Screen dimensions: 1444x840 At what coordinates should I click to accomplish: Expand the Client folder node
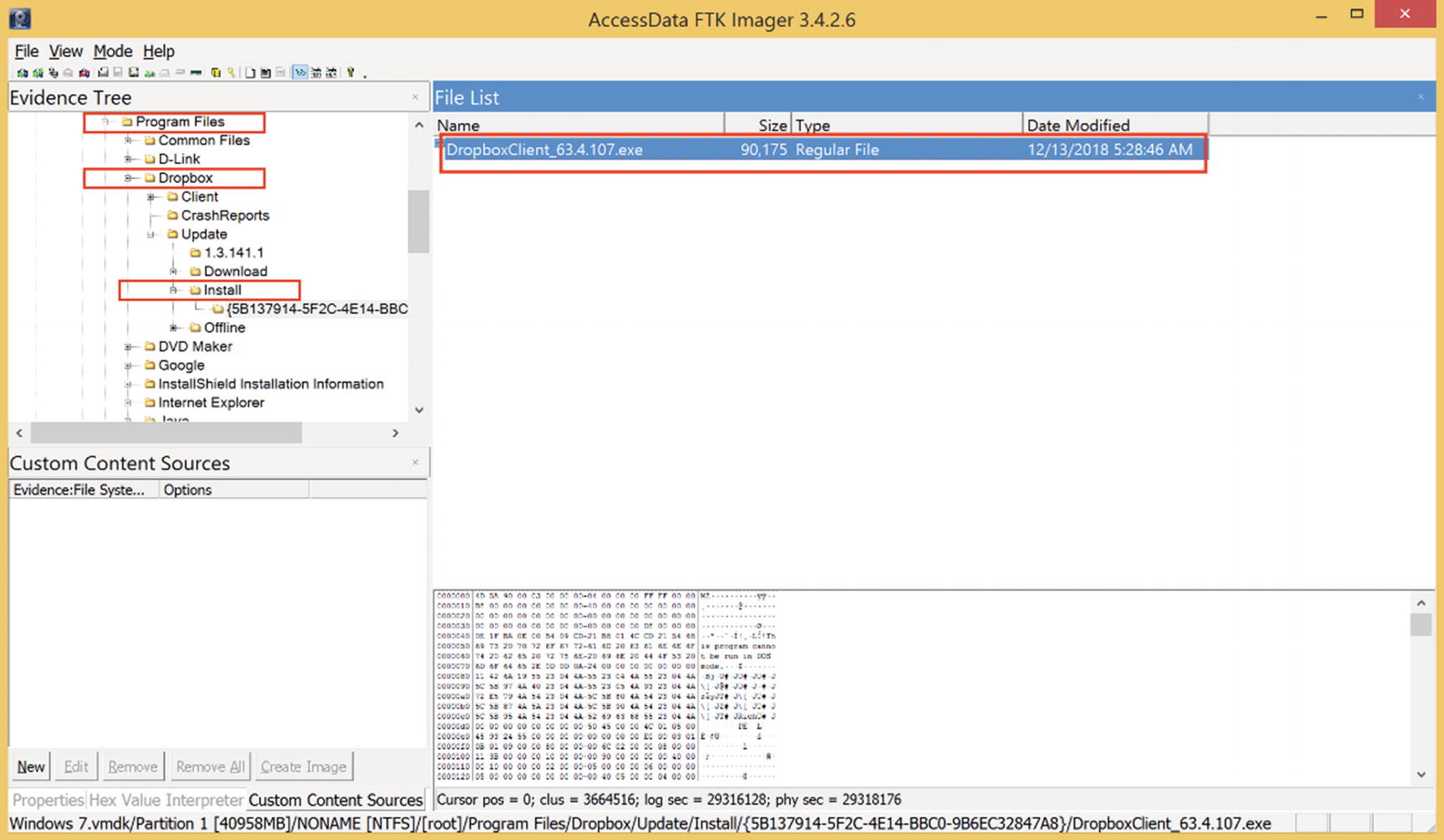tap(151, 197)
